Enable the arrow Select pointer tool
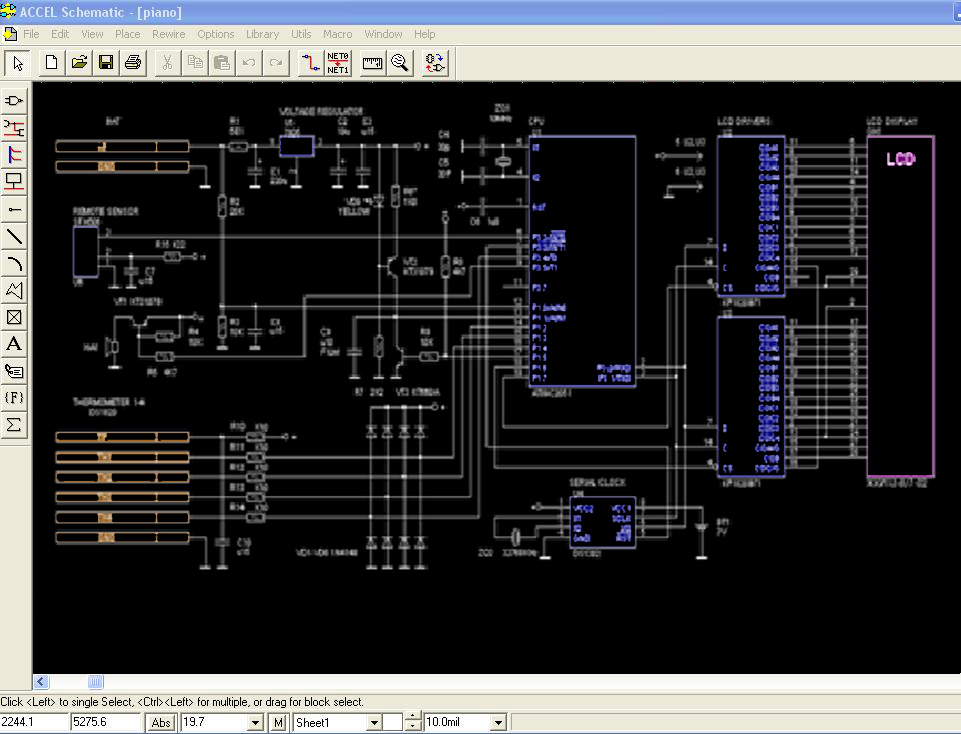Viewport: 961px width, 734px height. point(17,63)
